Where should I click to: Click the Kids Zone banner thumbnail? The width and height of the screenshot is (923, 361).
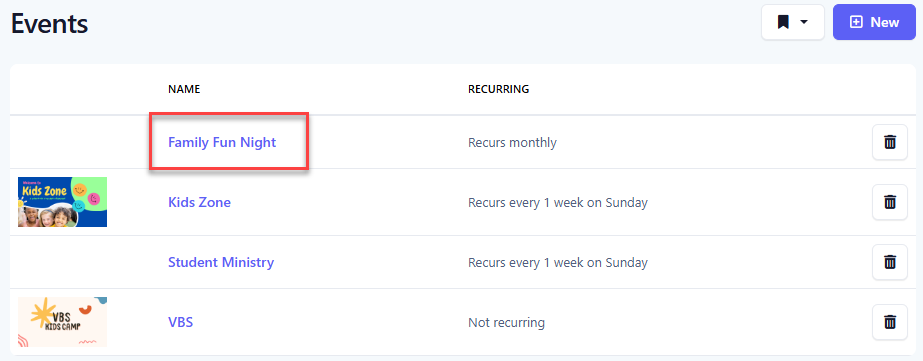pos(62,202)
